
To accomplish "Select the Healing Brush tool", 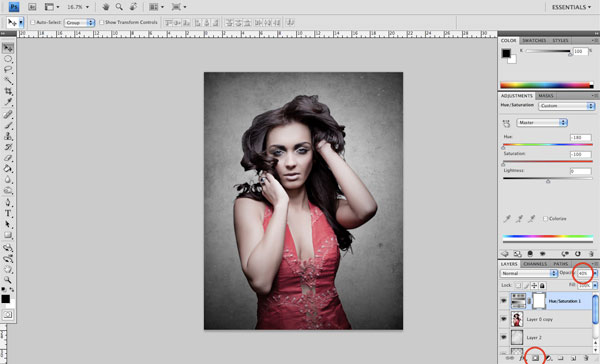I will pyautogui.click(x=8, y=114).
